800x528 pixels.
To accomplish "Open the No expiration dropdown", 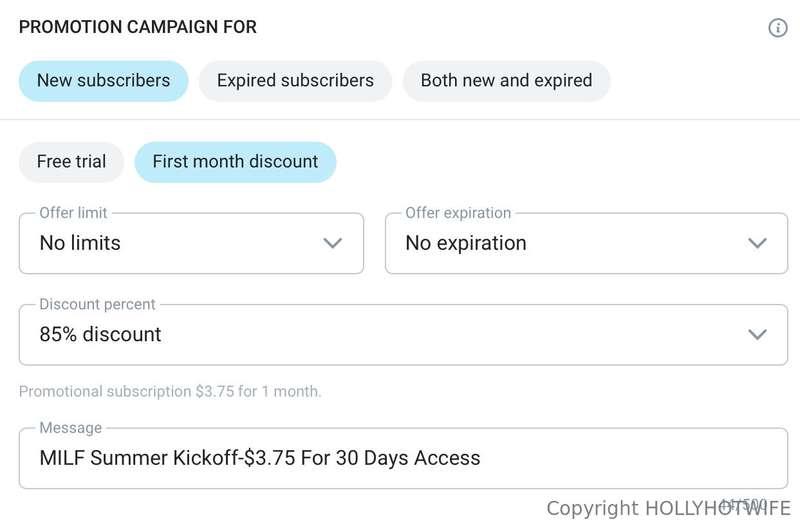I will tap(586, 243).
